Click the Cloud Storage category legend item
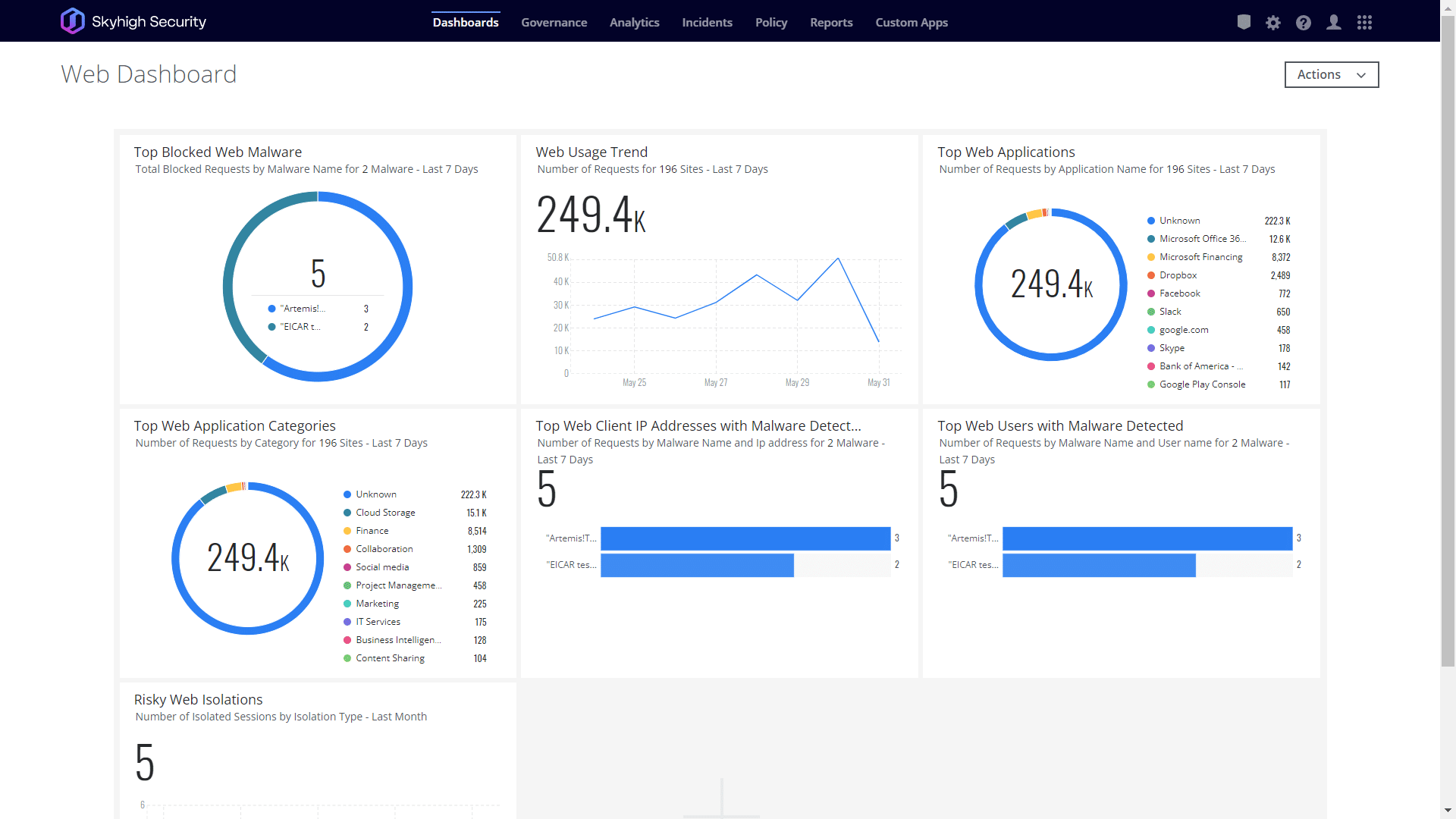 coord(385,513)
